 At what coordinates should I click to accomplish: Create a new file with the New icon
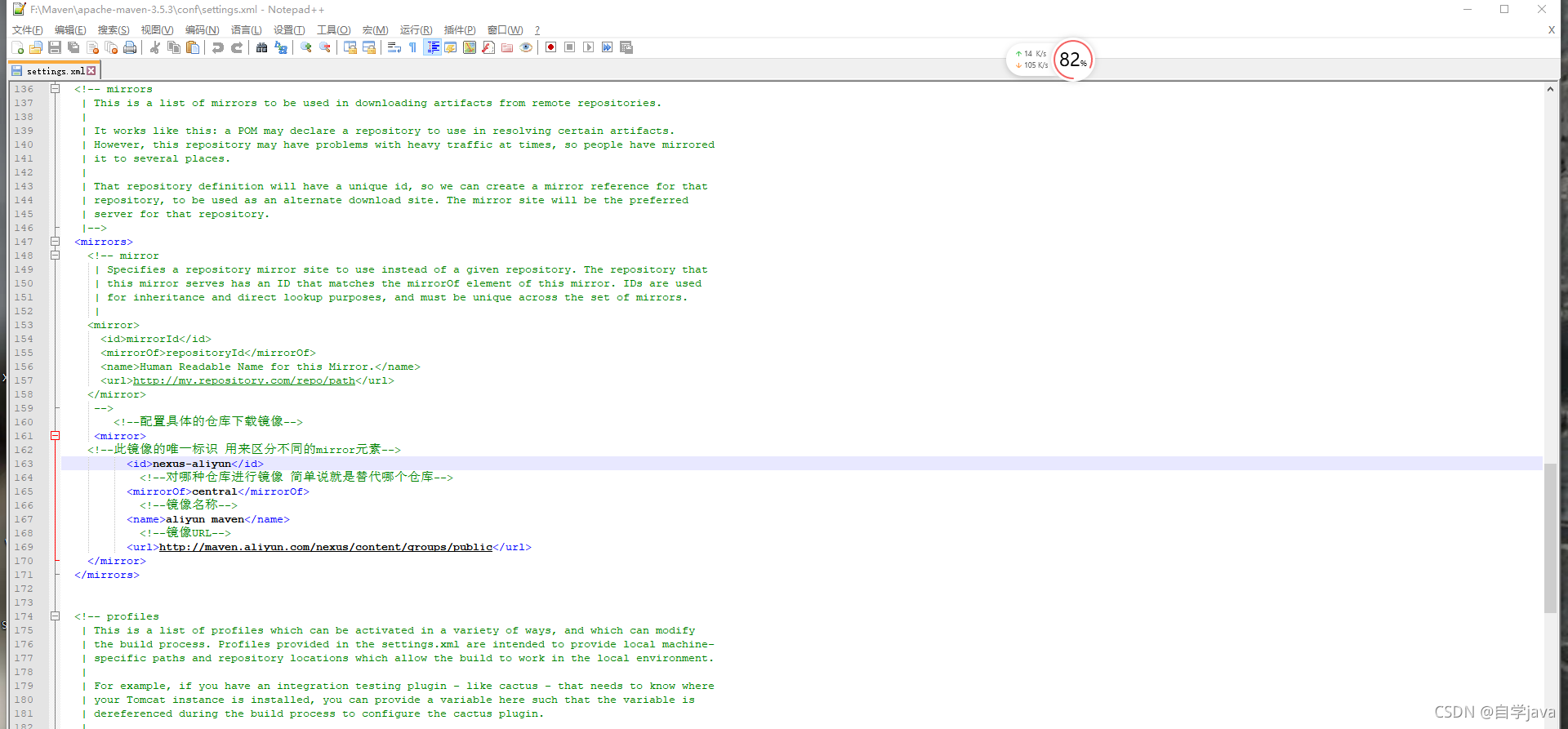point(17,47)
